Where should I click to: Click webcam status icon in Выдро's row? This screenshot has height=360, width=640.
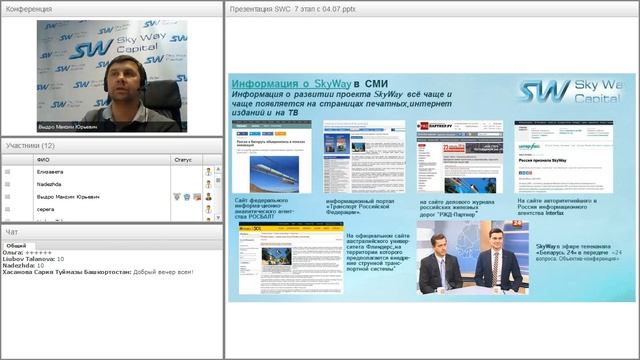click(187, 197)
